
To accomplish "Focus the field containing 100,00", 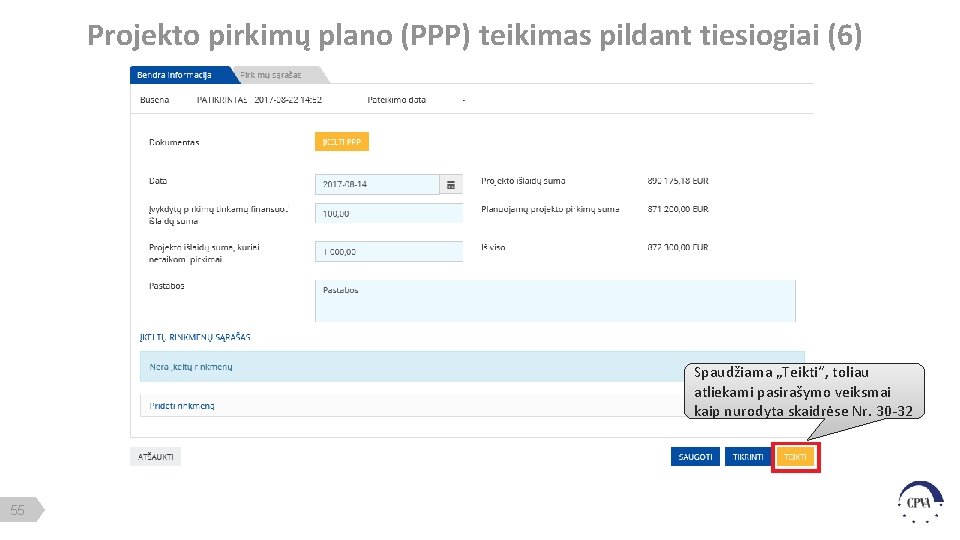I will point(388,213).
